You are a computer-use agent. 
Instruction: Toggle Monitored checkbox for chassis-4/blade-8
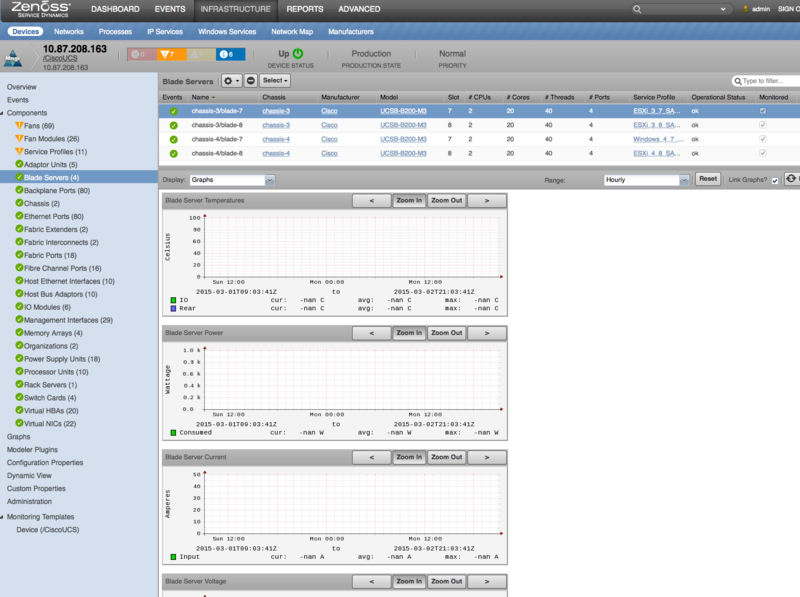tap(763, 153)
